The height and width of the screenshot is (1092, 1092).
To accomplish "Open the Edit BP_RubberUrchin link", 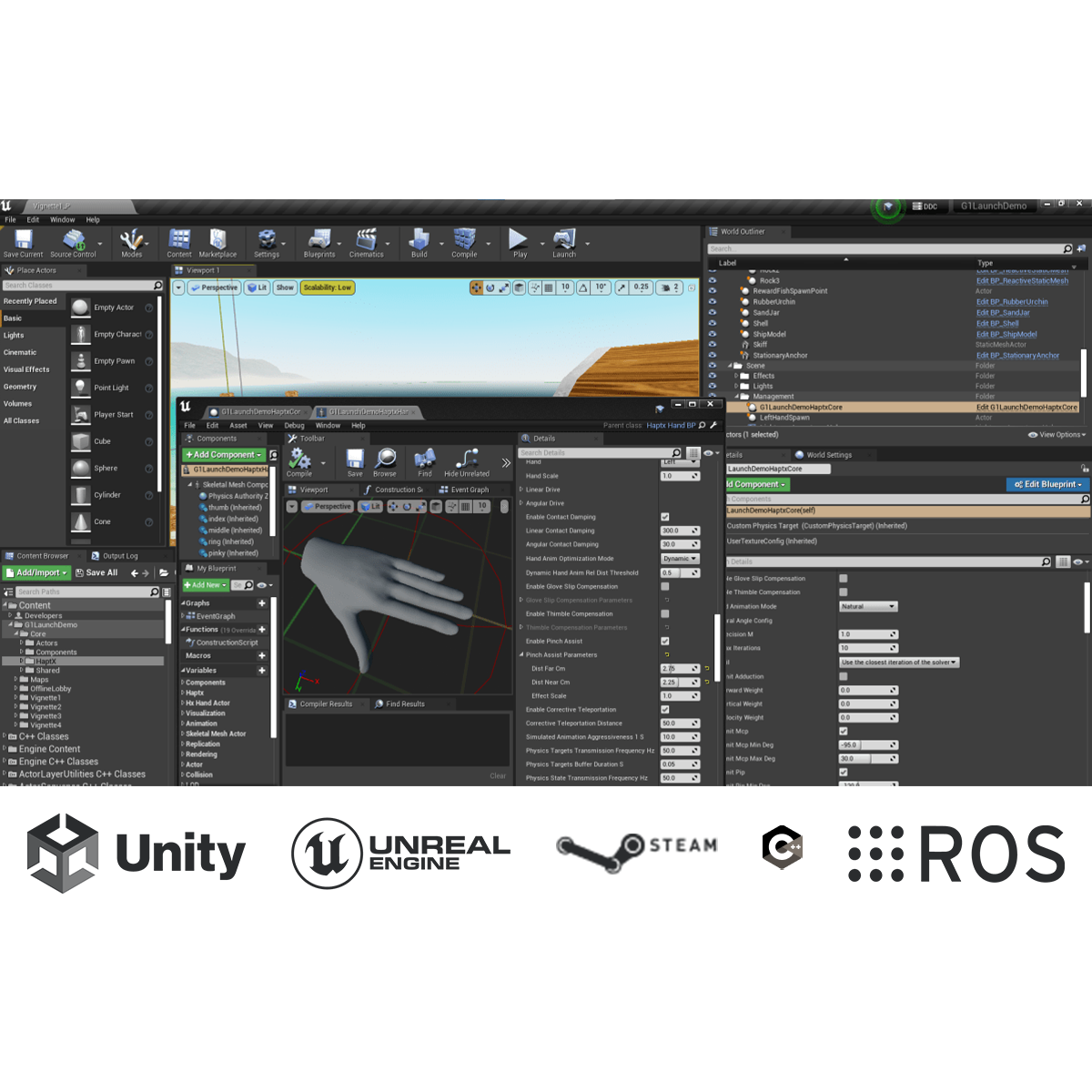I will click(x=1012, y=302).
